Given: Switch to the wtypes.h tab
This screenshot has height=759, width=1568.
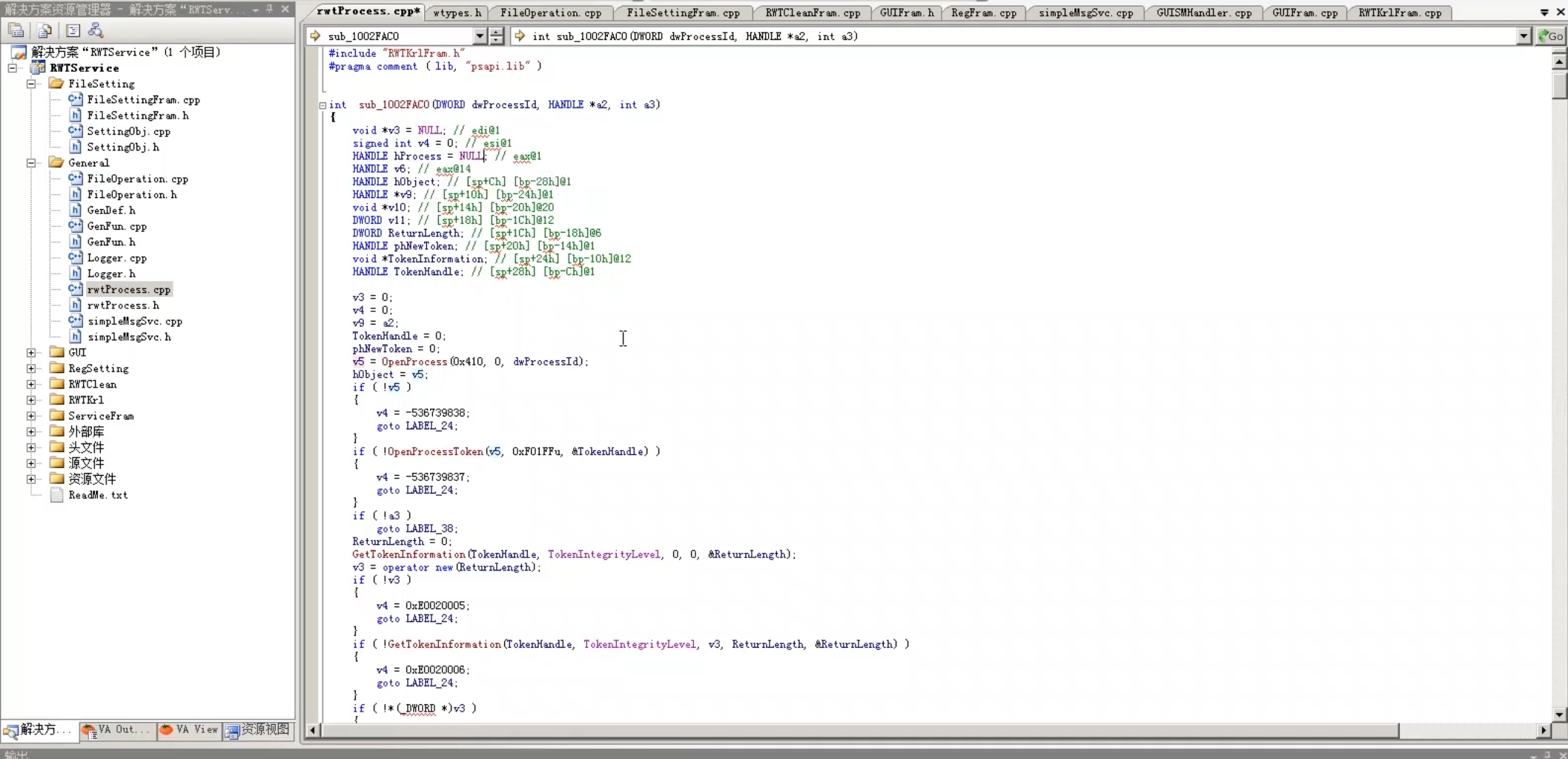Looking at the screenshot, I should click(457, 13).
